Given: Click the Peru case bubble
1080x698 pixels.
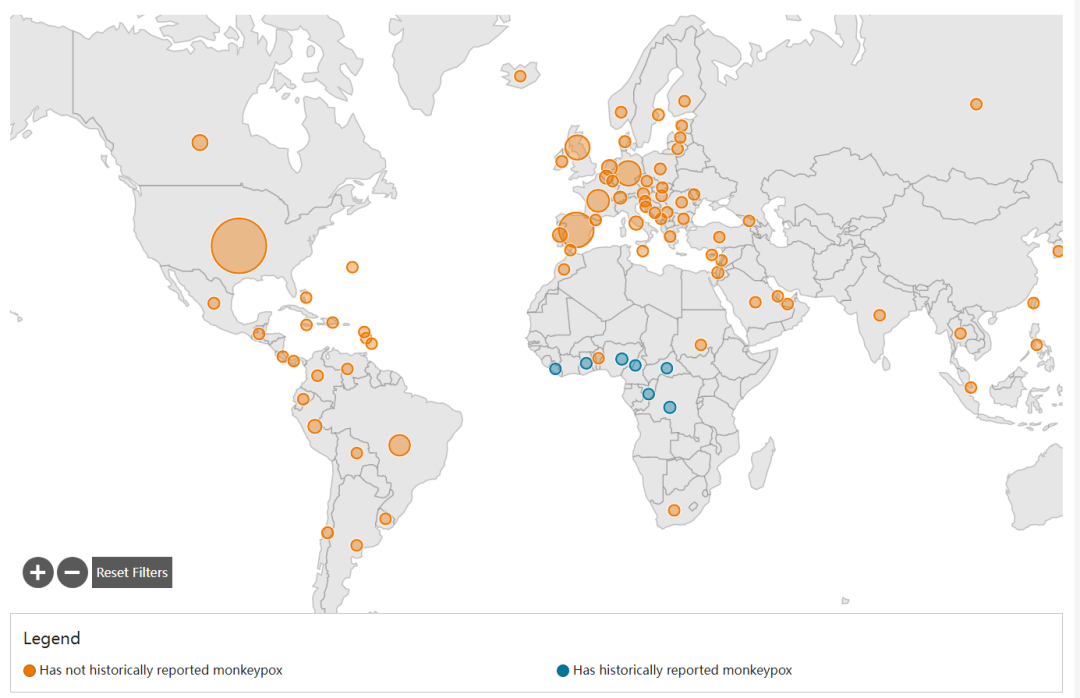Looking at the screenshot, I should click(315, 427).
